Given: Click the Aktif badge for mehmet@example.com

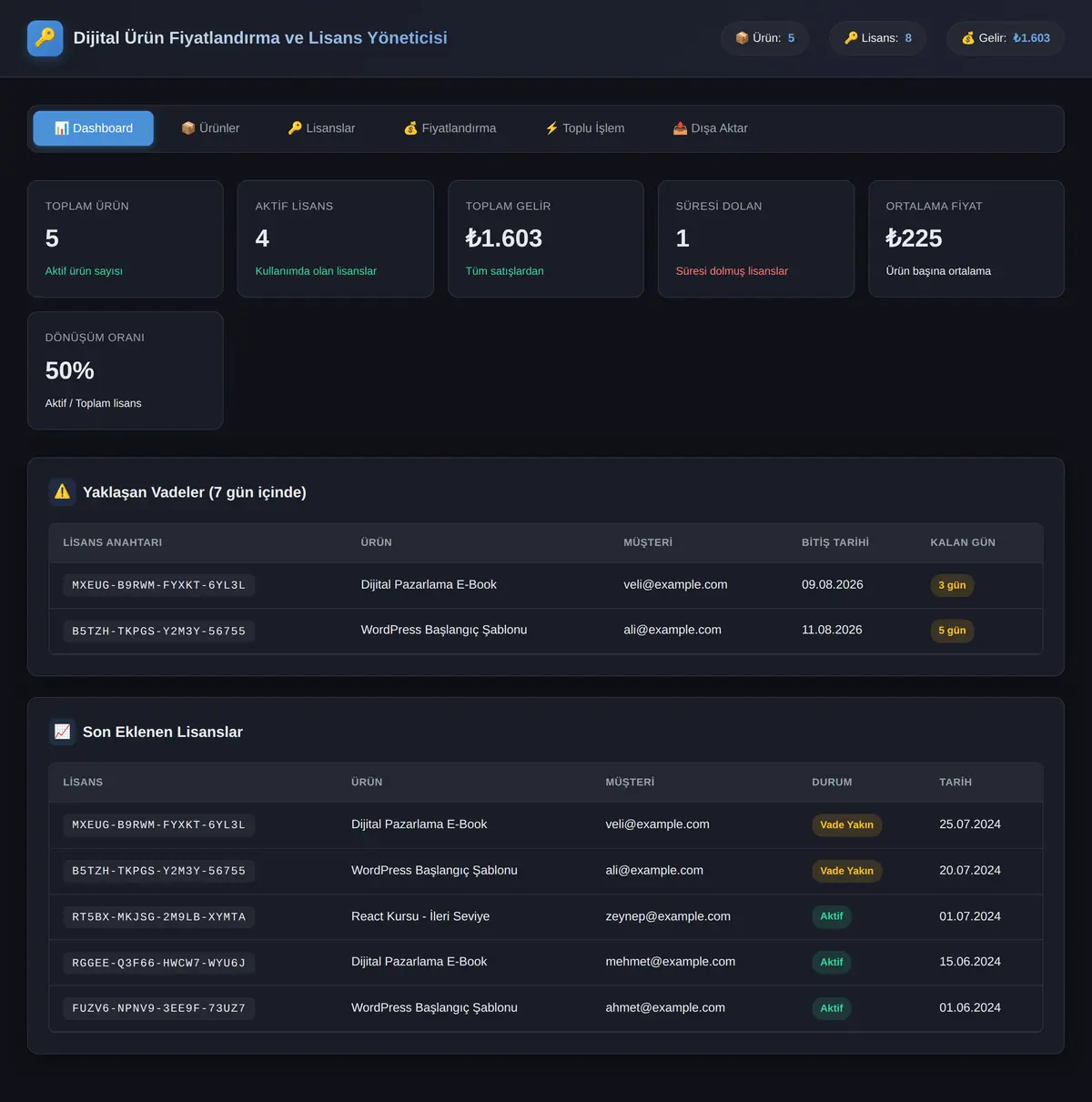Looking at the screenshot, I should (x=832, y=962).
